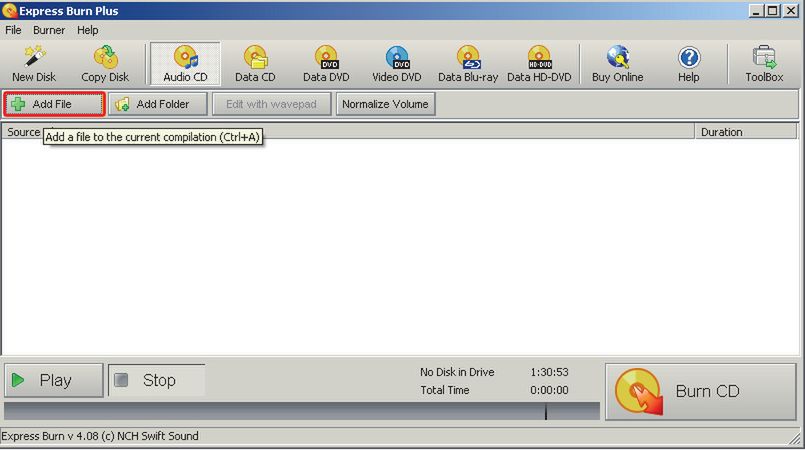Sort by the Source column header

click(x=23, y=132)
